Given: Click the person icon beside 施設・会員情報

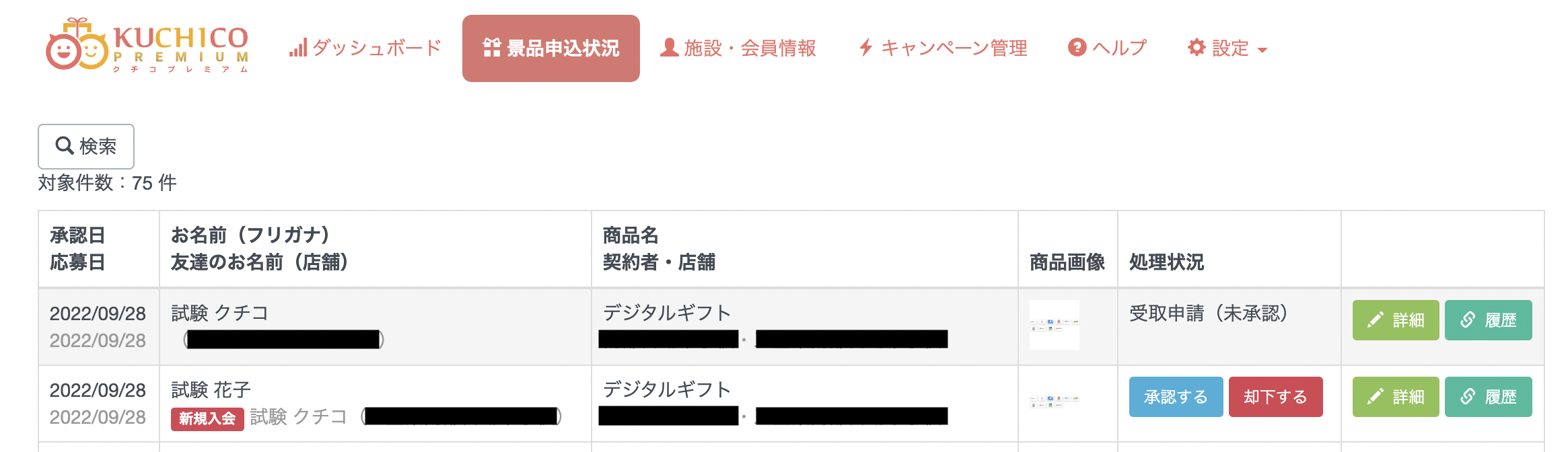Looking at the screenshot, I should [669, 48].
